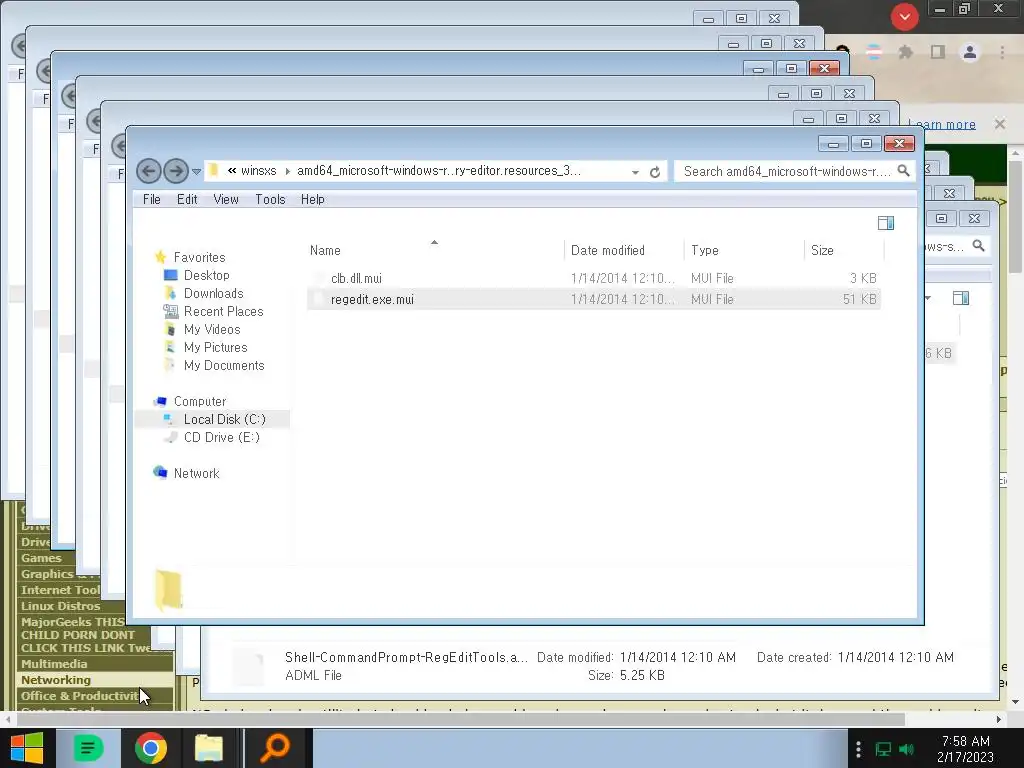Select the regedit.exe.mui file
The width and height of the screenshot is (1024, 768).
tap(594, 299)
